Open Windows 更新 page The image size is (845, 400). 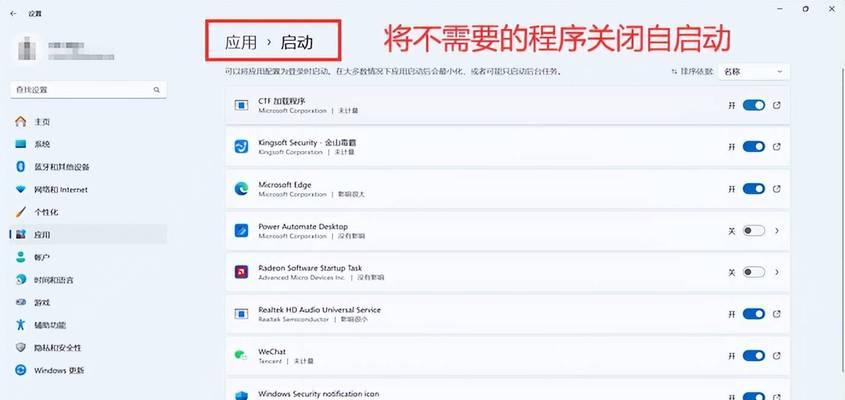coord(59,371)
